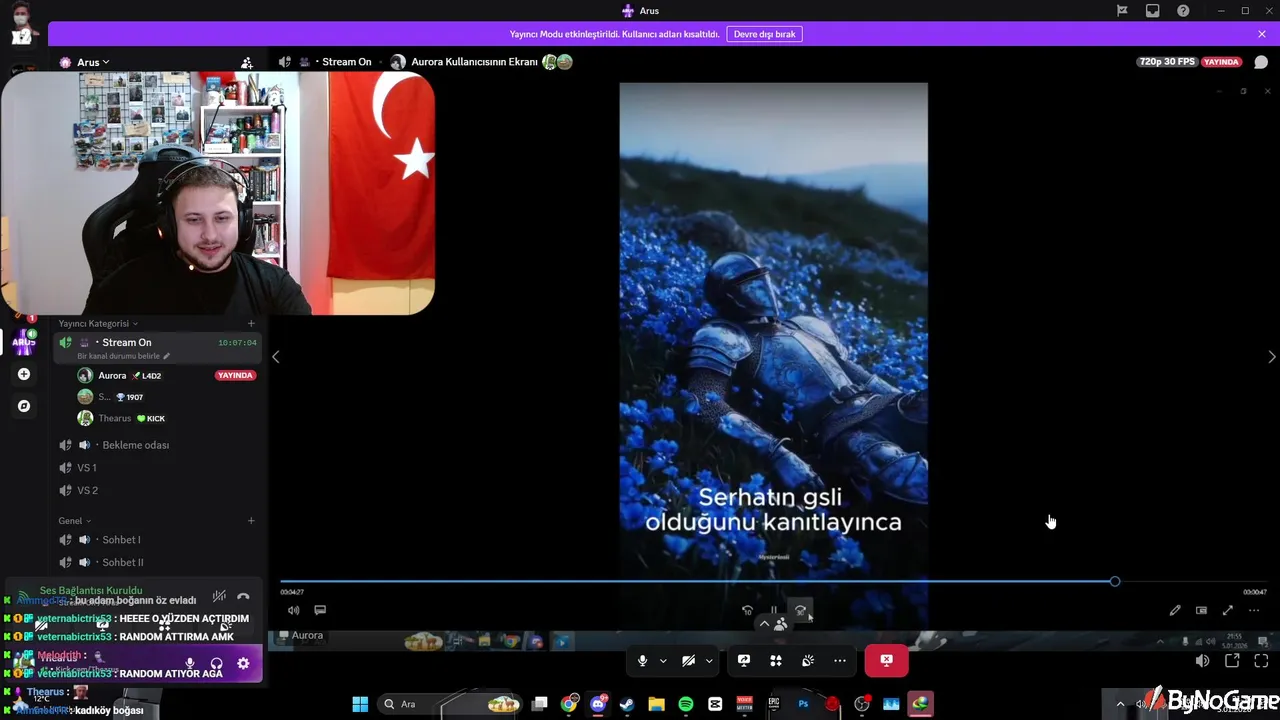This screenshot has height=720, width=1280.
Task: Select user Aurora in the voice channel
Action: coord(112,376)
